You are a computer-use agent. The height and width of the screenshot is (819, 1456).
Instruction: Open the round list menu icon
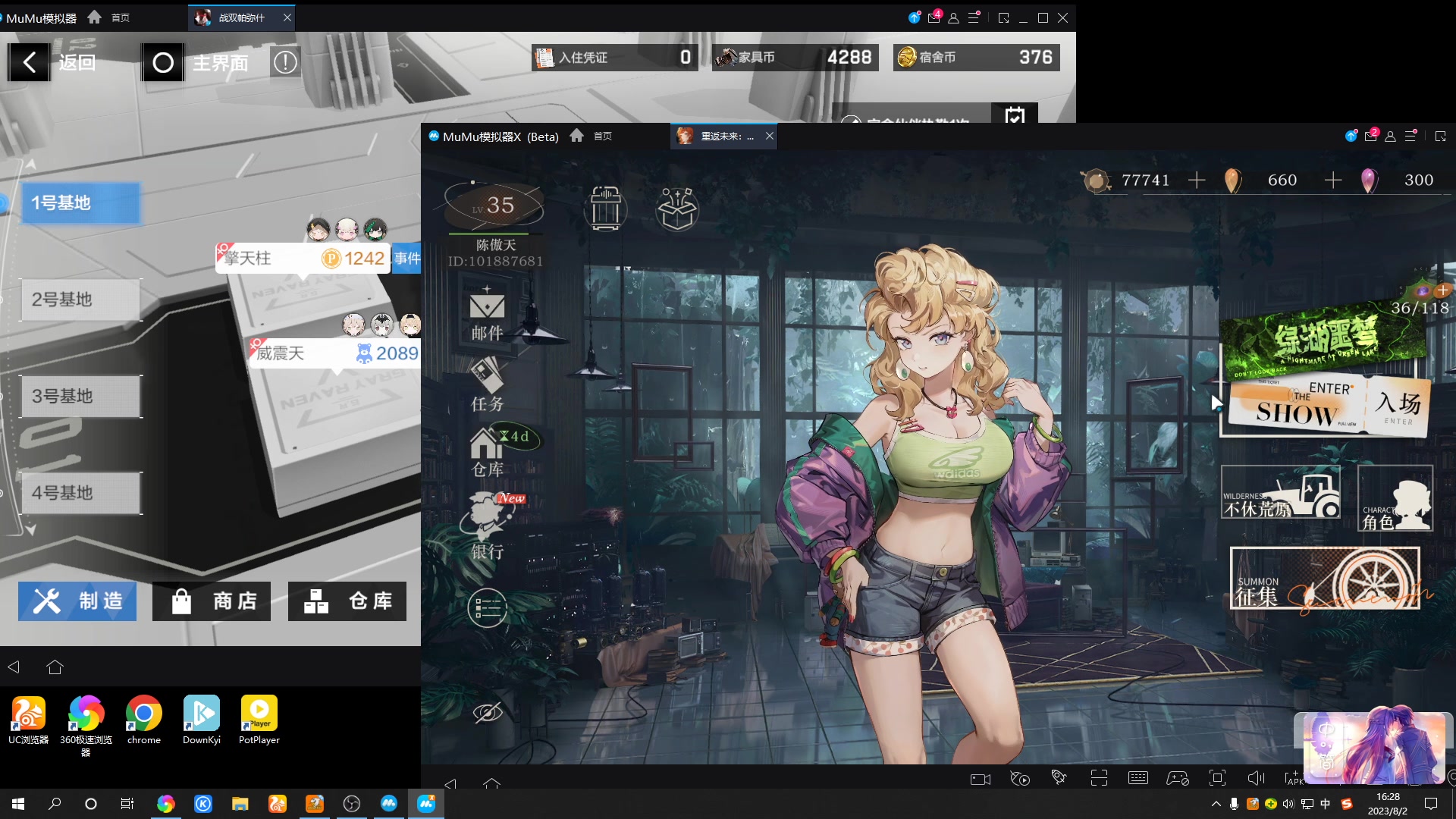point(488,607)
